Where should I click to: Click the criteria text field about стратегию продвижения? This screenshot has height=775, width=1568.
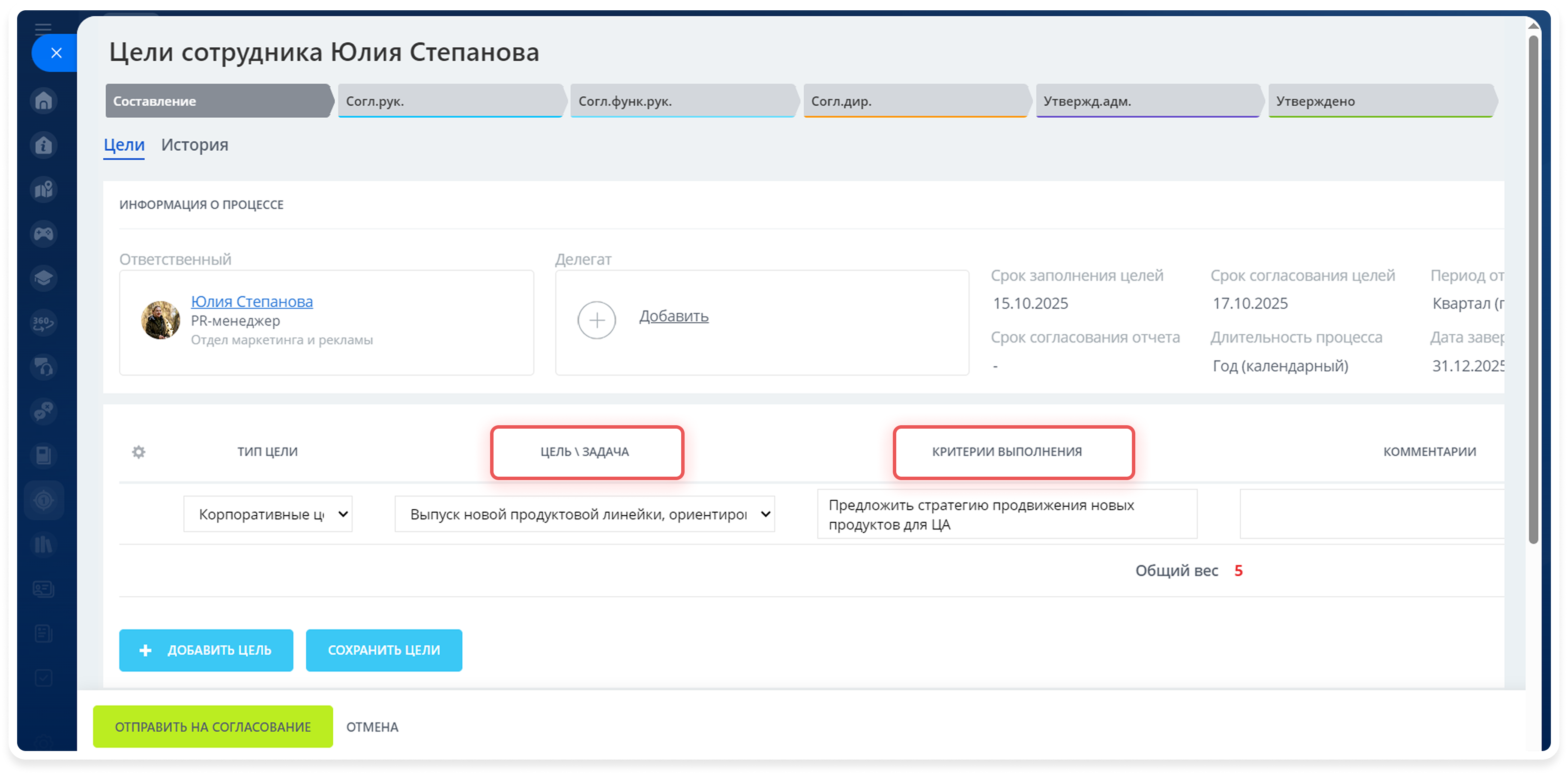coord(1007,514)
